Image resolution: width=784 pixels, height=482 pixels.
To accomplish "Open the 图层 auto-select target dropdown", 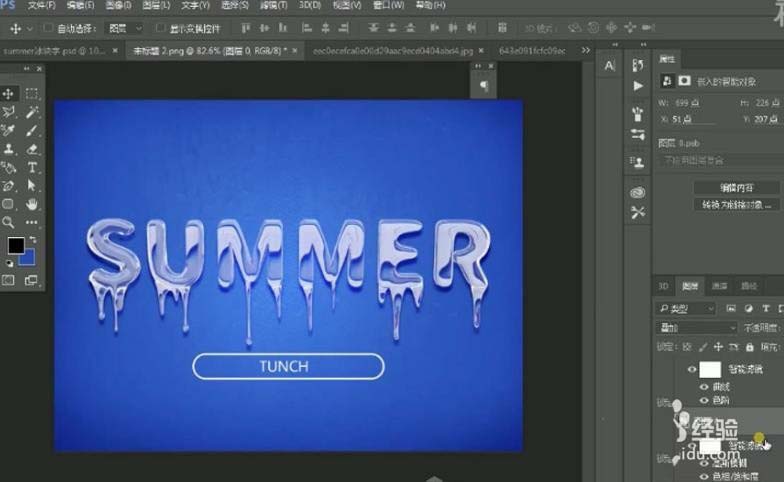I will pyautogui.click(x=125, y=28).
